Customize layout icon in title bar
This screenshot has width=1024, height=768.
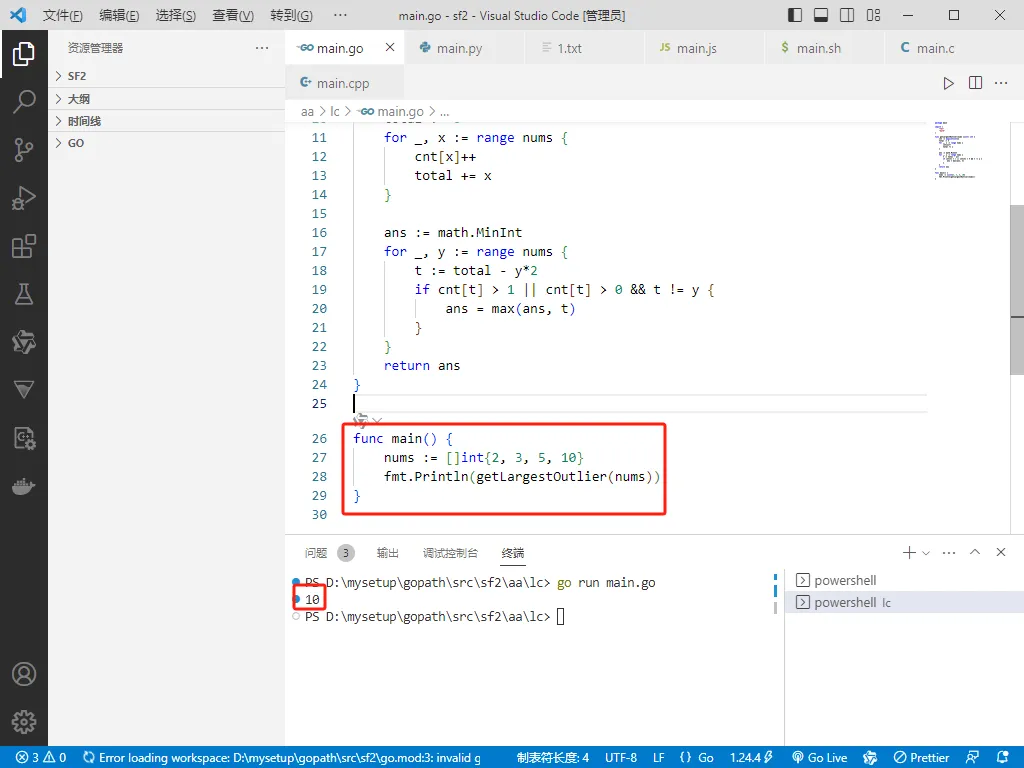point(873,15)
